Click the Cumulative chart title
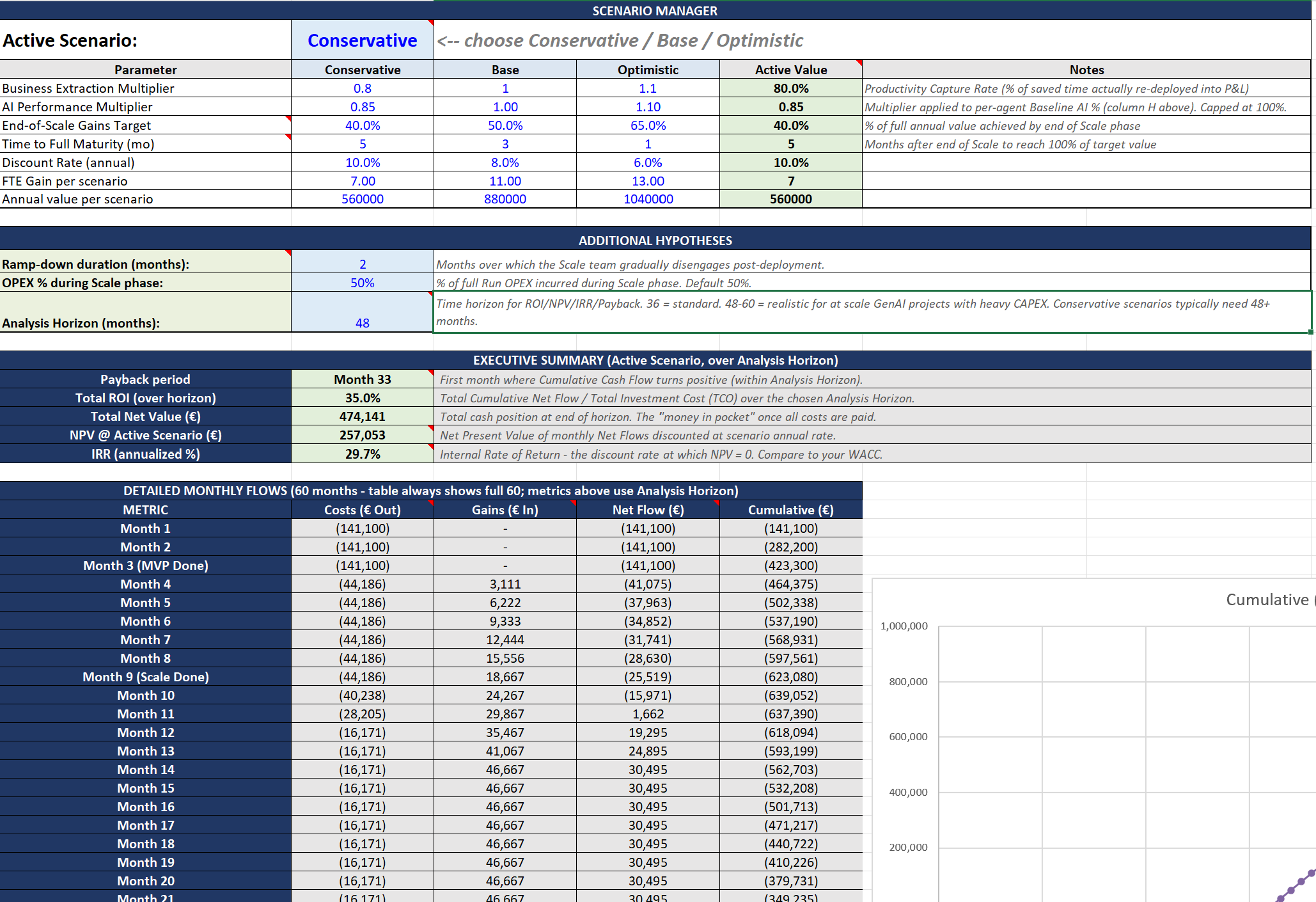Image resolution: width=1316 pixels, height=902 pixels. point(1270,599)
